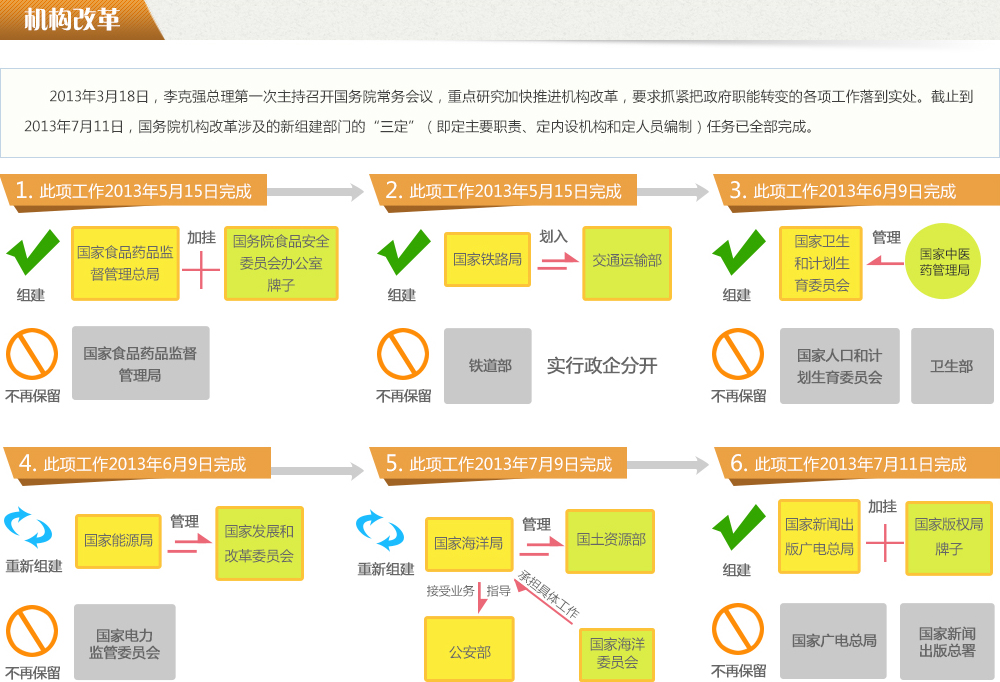Click gray box 卫生部
The width and height of the screenshot is (1000, 682).
(x=952, y=366)
